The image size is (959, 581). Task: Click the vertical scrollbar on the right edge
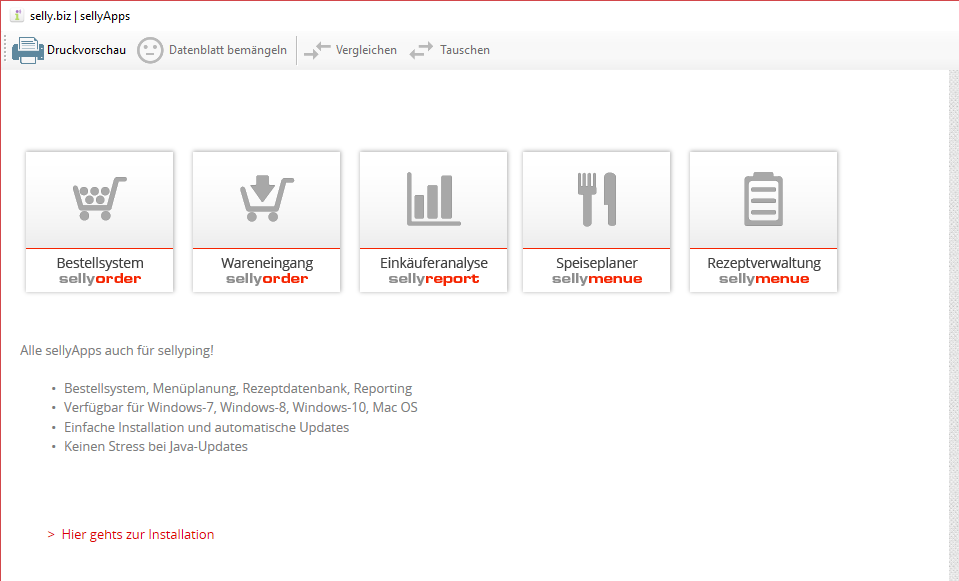953,320
